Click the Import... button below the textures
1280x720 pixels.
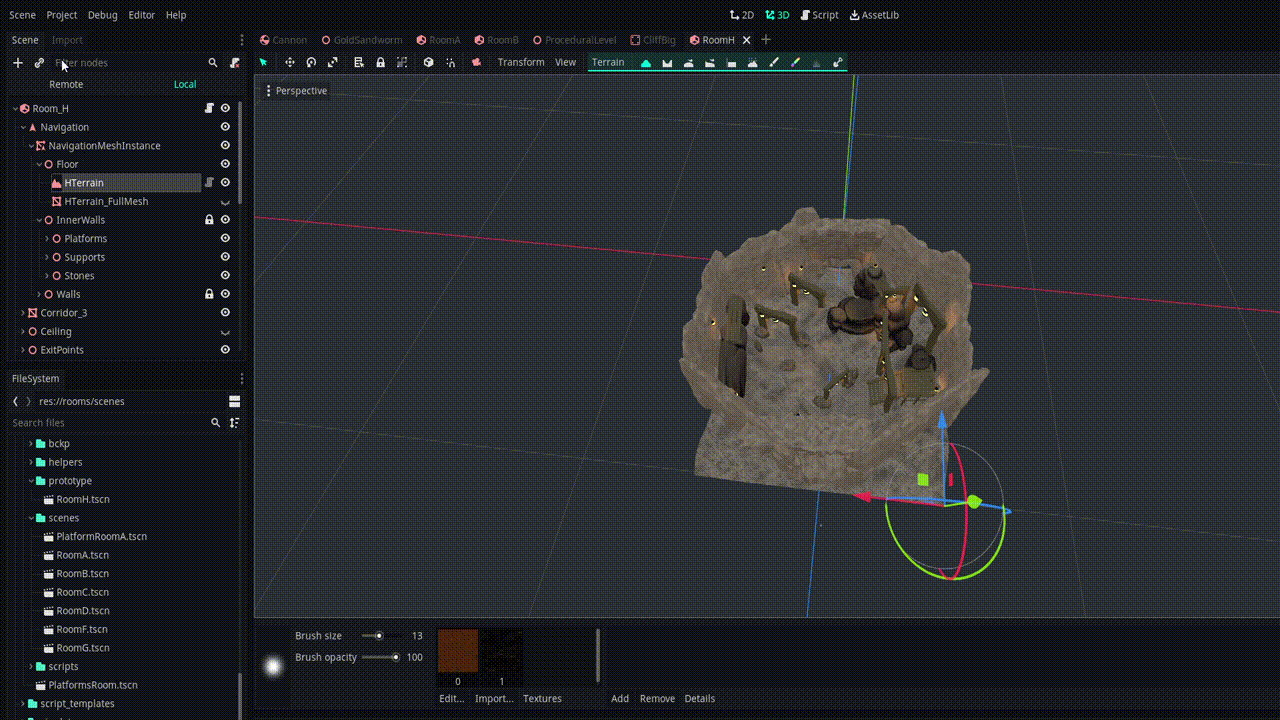coord(495,698)
